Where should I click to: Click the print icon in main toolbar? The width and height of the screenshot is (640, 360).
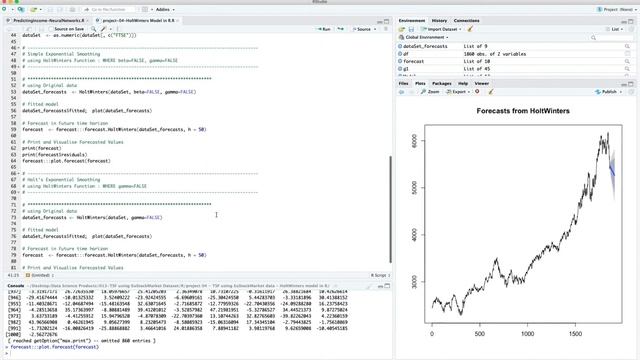(72, 9)
